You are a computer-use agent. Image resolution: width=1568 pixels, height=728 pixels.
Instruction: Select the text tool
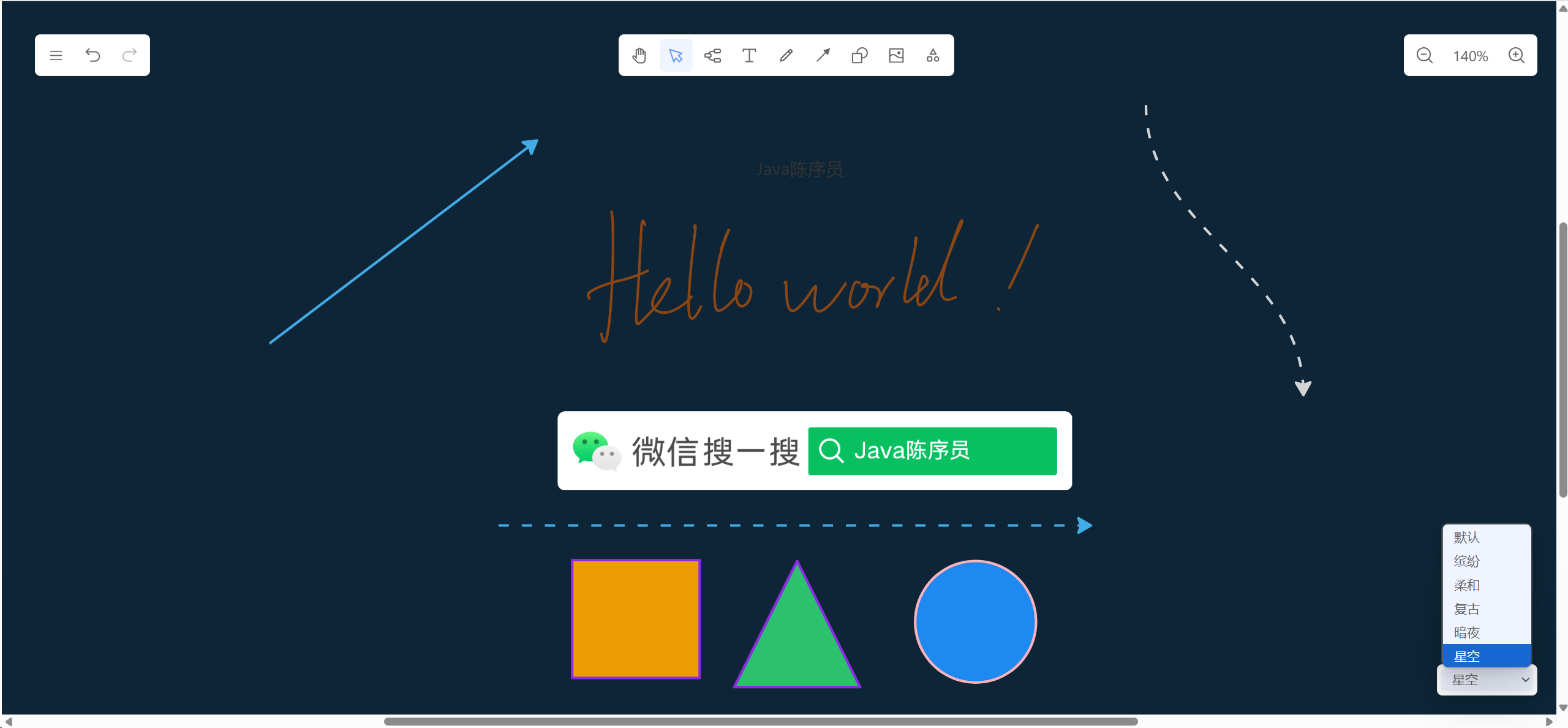[749, 56]
